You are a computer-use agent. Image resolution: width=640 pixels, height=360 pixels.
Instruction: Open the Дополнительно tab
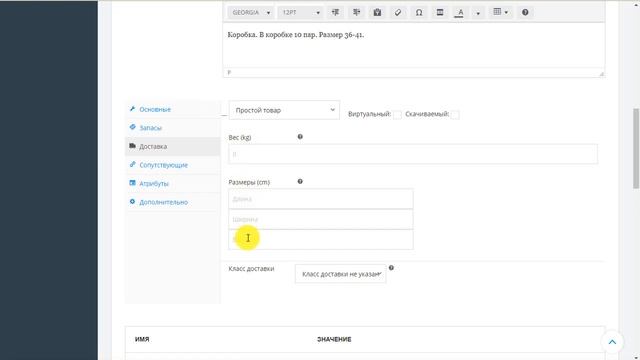click(x=173, y=202)
